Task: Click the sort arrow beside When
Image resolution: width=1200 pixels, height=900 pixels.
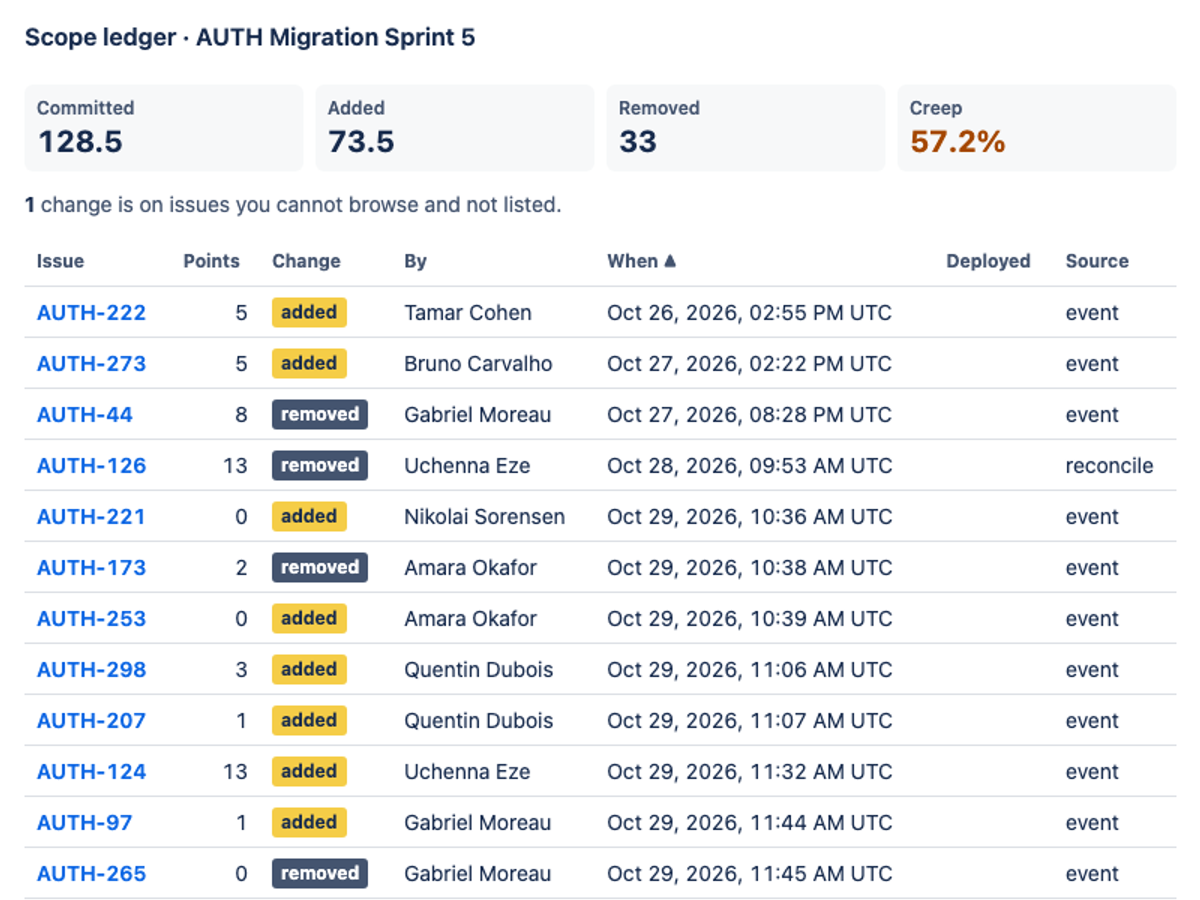Action: pyautogui.click(x=670, y=261)
